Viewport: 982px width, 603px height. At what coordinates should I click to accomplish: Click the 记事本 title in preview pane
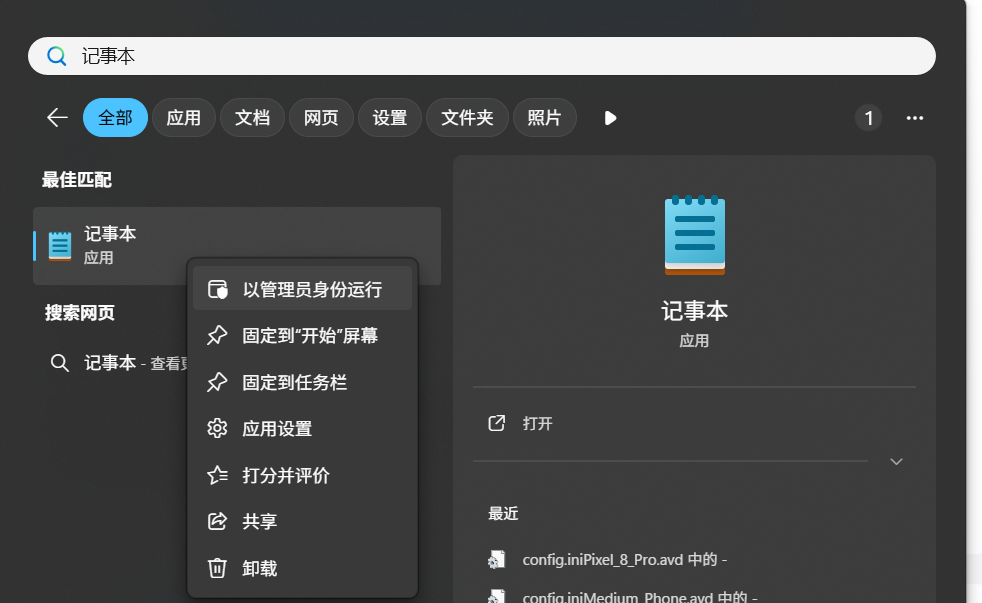point(695,311)
